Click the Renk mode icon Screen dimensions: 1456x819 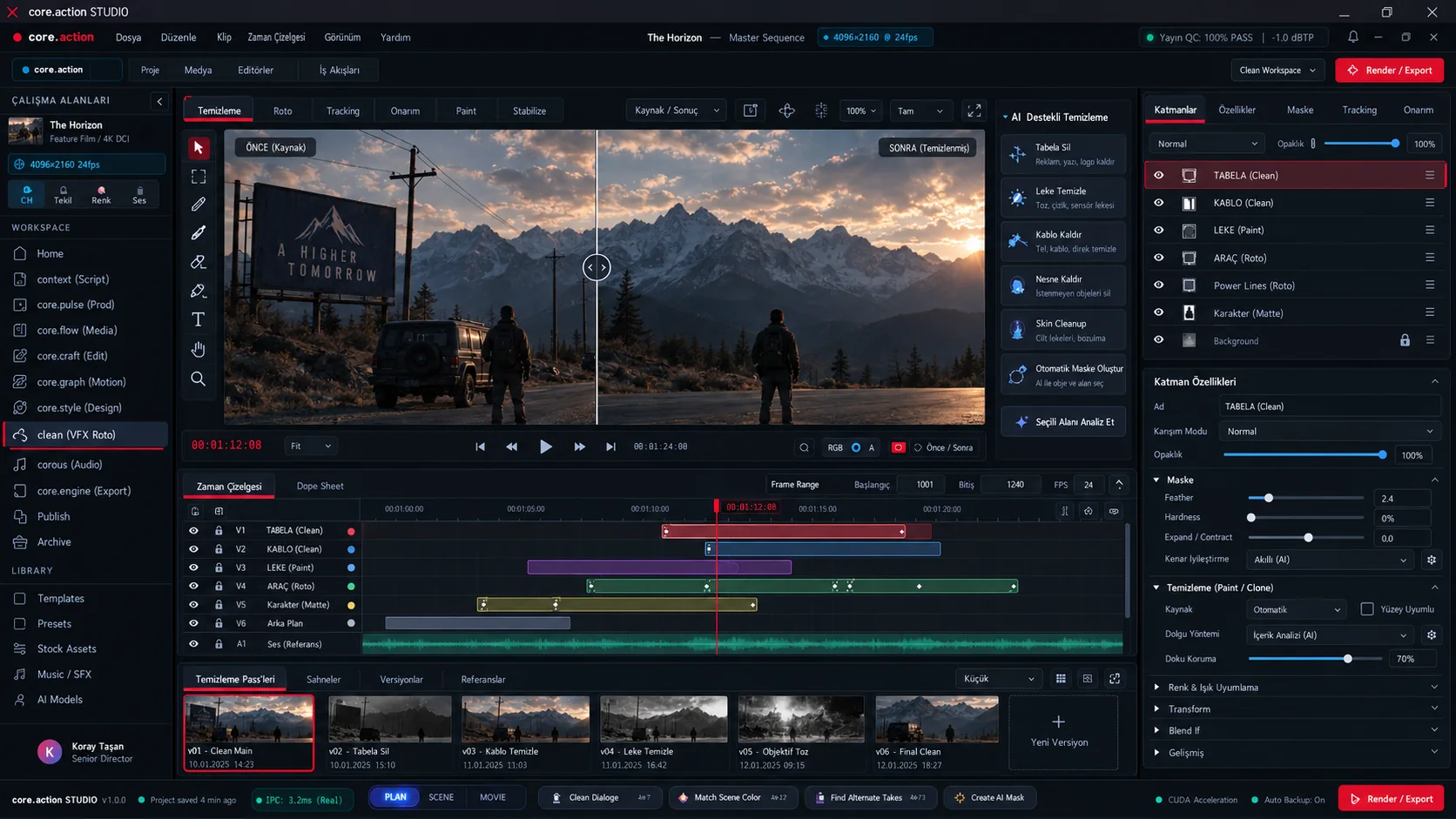coord(101,194)
